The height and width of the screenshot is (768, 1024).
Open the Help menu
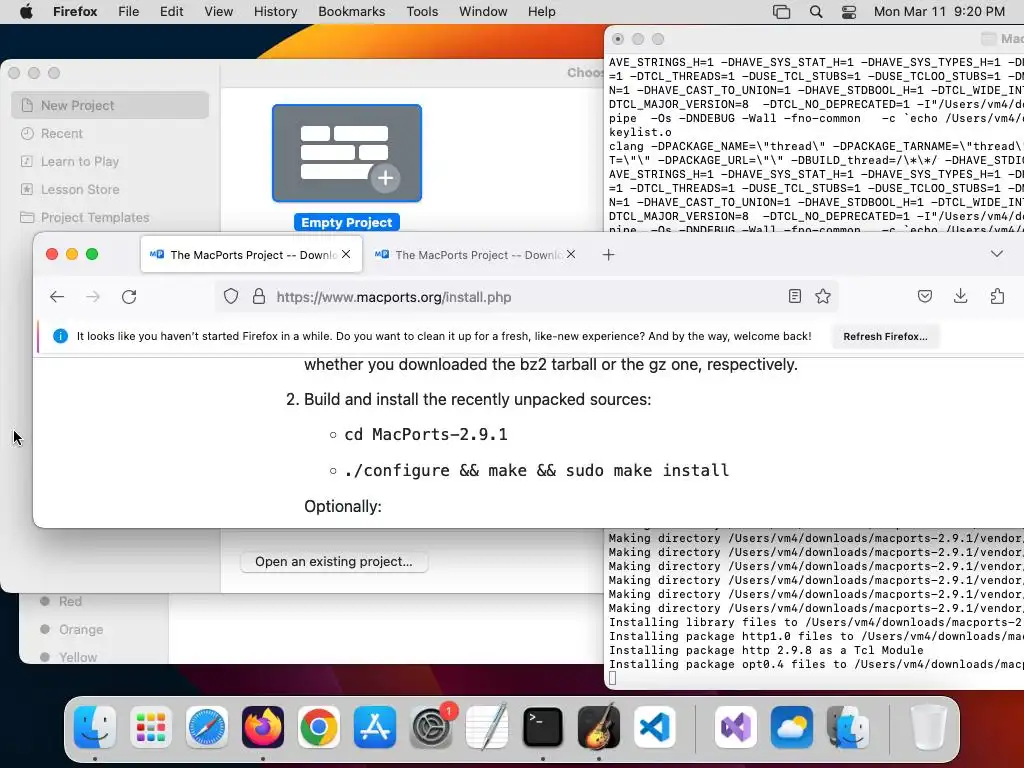[x=541, y=12]
